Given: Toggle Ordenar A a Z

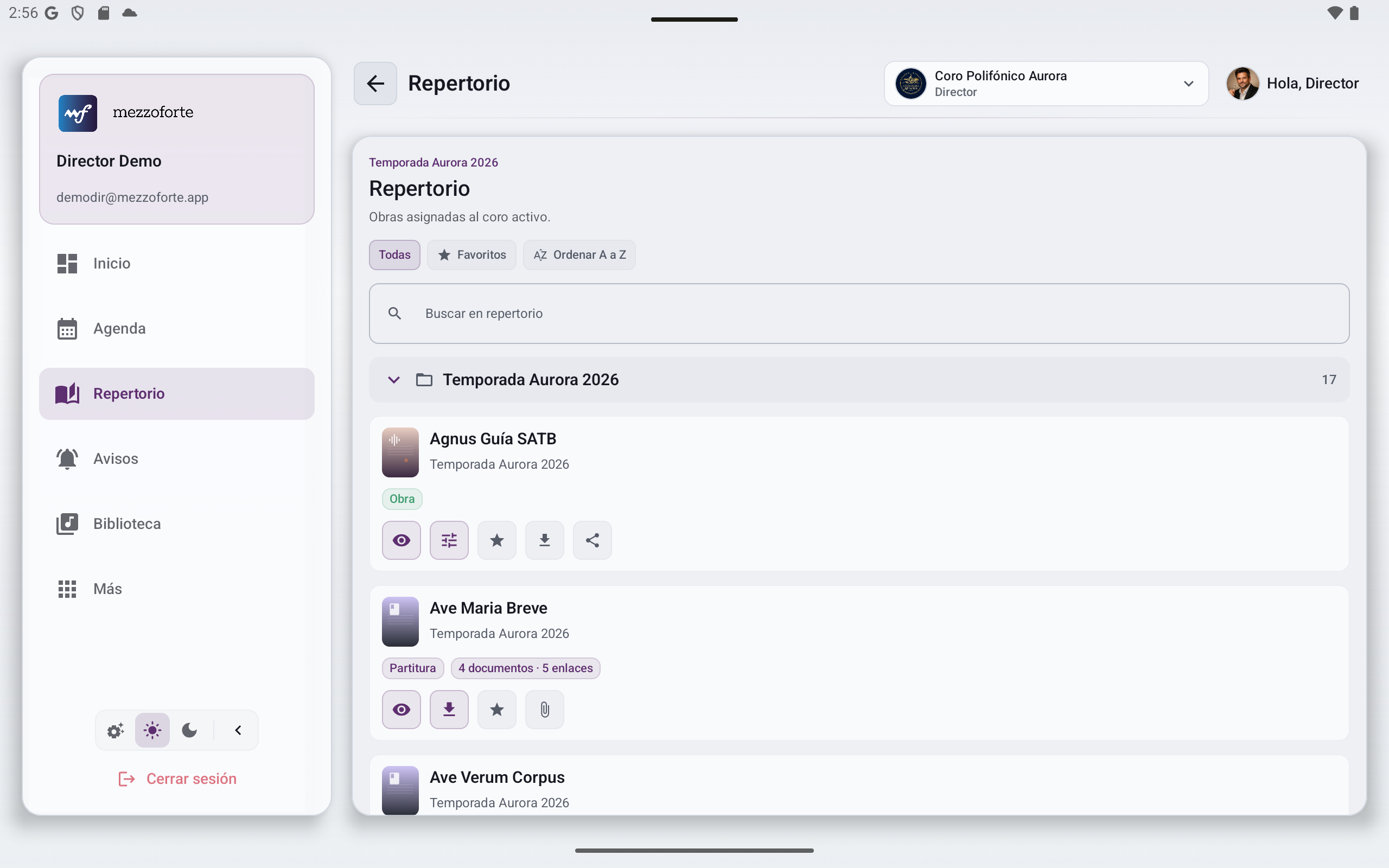Looking at the screenshot, I should tap(579, 255).
